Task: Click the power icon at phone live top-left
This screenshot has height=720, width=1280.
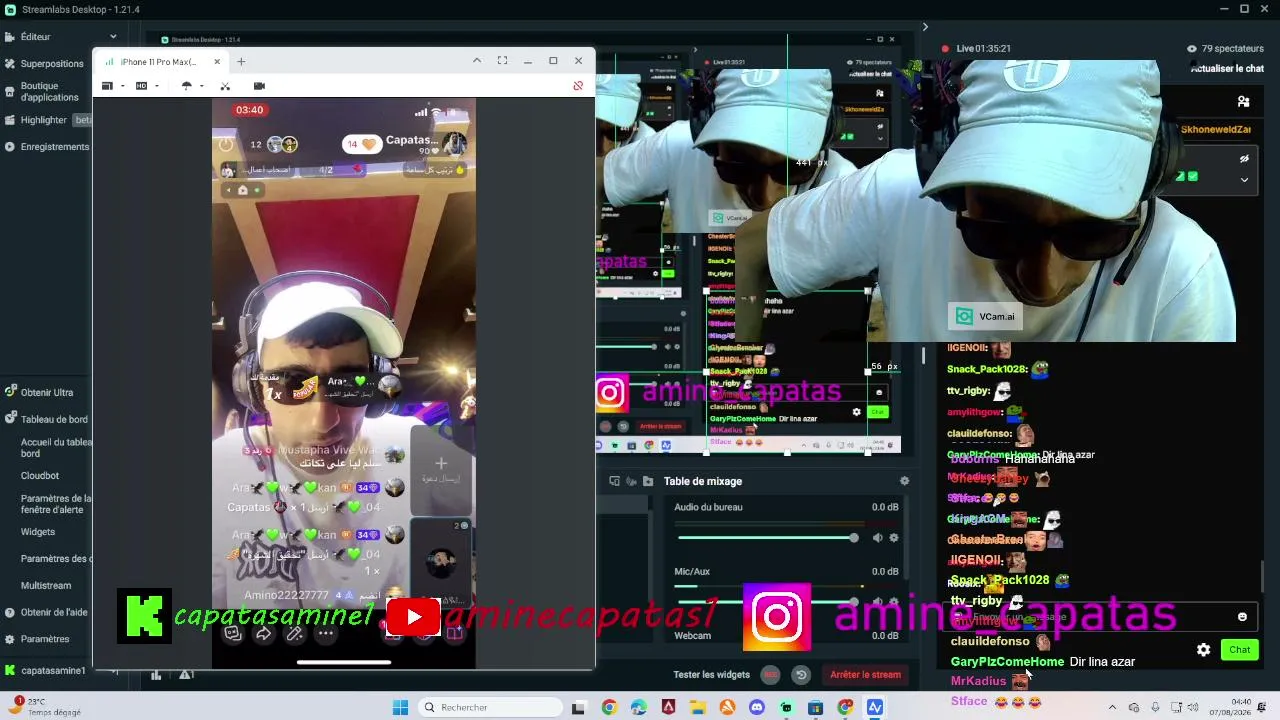Action: click(226, 144)
